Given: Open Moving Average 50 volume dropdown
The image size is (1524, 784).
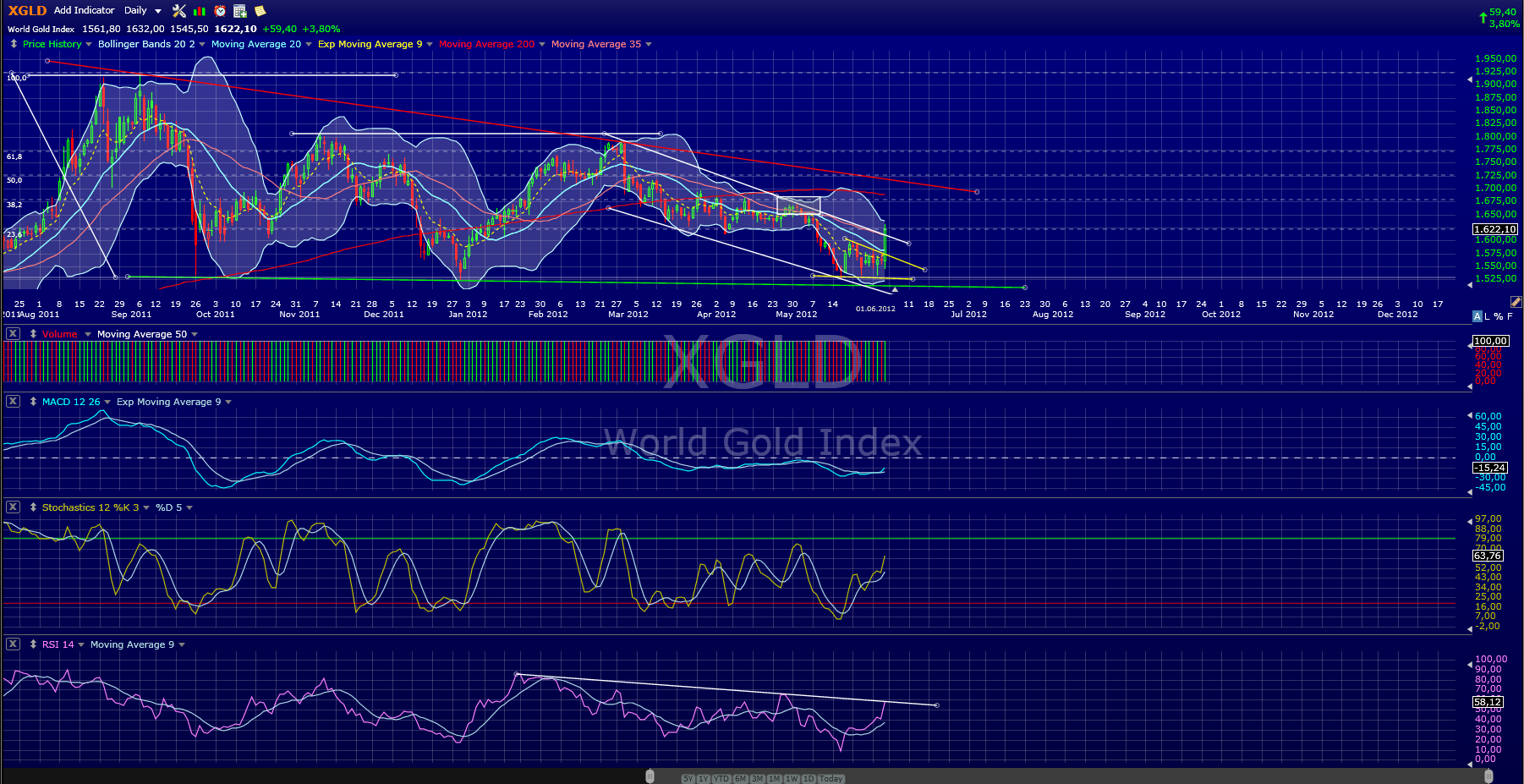Looking at the screenshot, I should click(x=195, y=335).
